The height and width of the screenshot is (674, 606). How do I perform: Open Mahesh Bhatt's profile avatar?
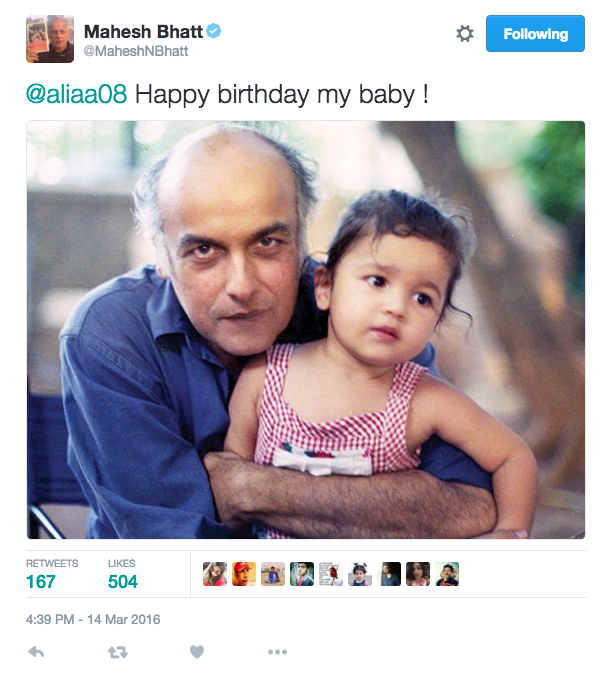coord(50,39)
